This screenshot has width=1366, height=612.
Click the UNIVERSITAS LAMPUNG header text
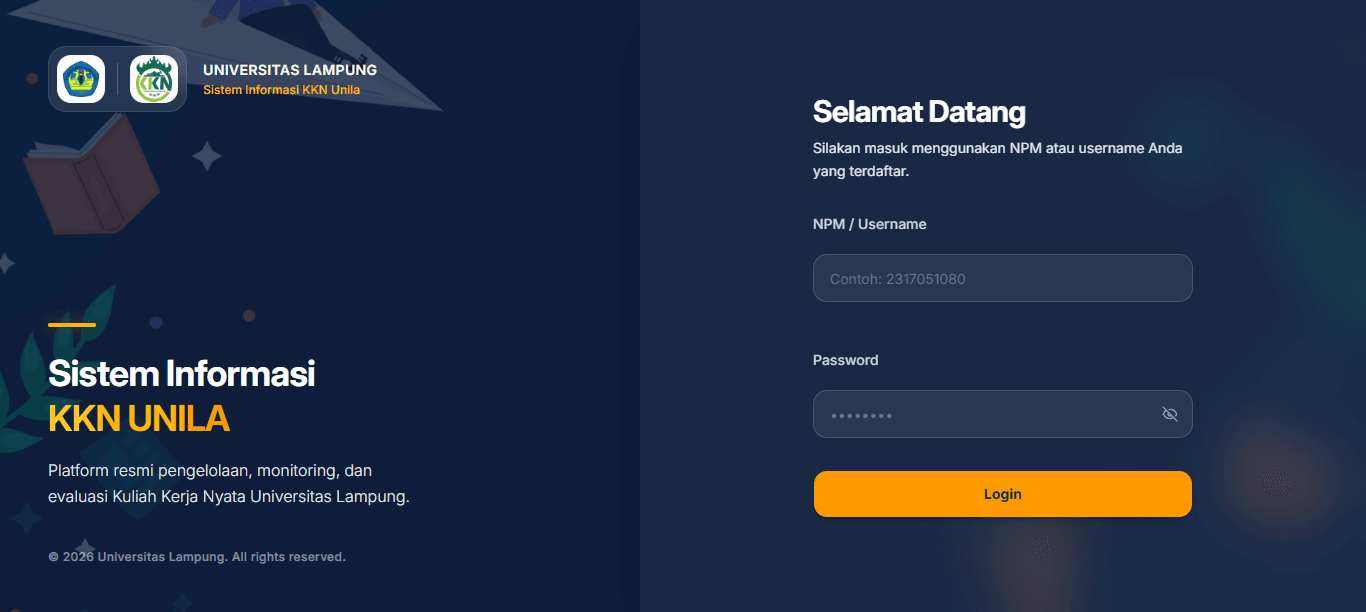point(290,70)
